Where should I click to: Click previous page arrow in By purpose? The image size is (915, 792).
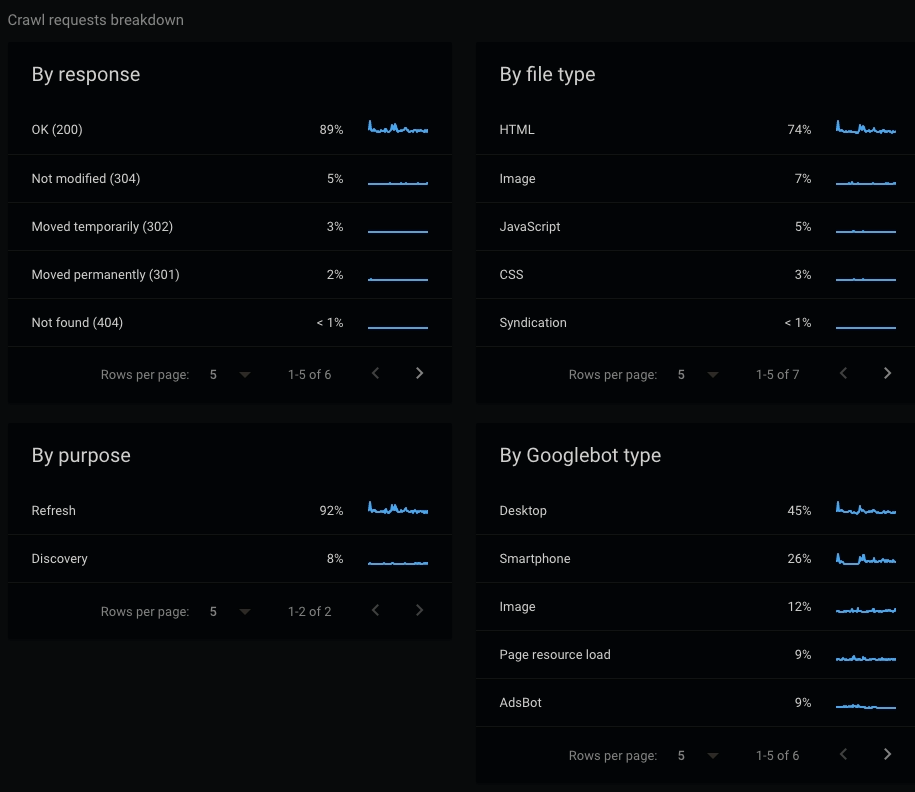[x=375, y=610]
